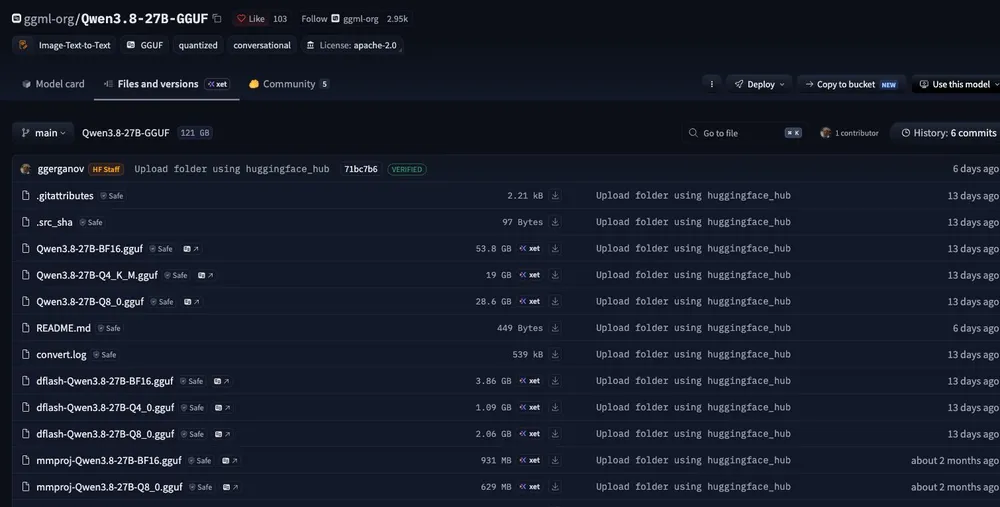
Task: Click the xet badge on Files tab
Action: tap(217, 84)
